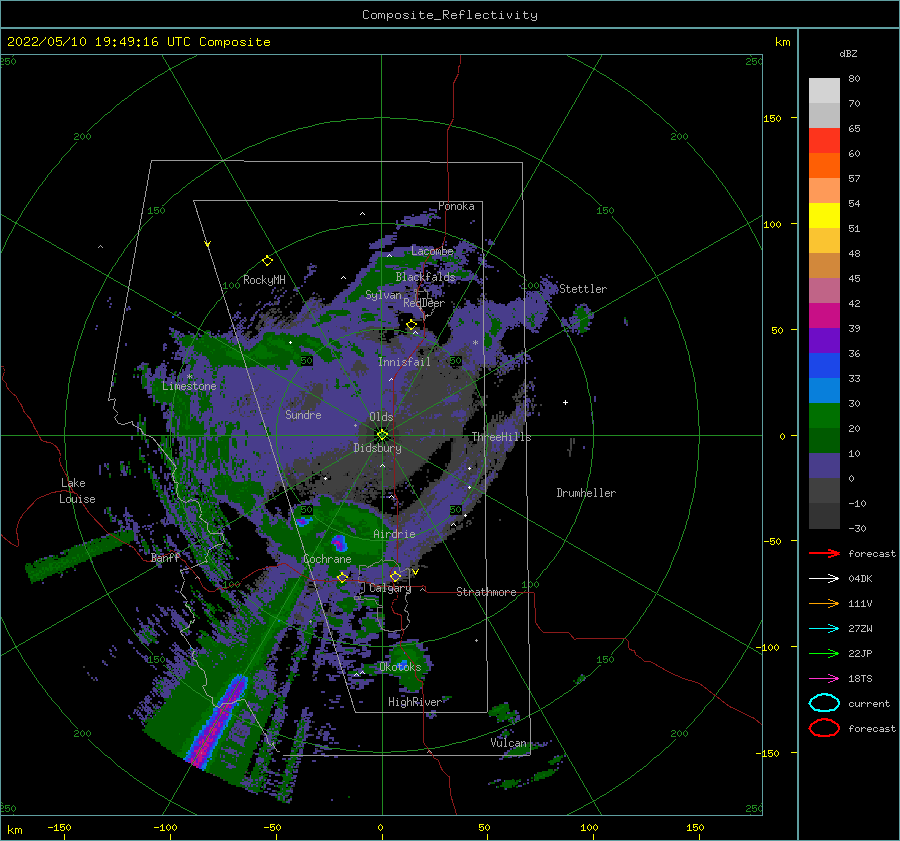The width and height of the screenshot is (900, 841).
Task: Click the long magenta reflectivity streak in the southwest
Action: pyautogui.click(x=218, y=721)
